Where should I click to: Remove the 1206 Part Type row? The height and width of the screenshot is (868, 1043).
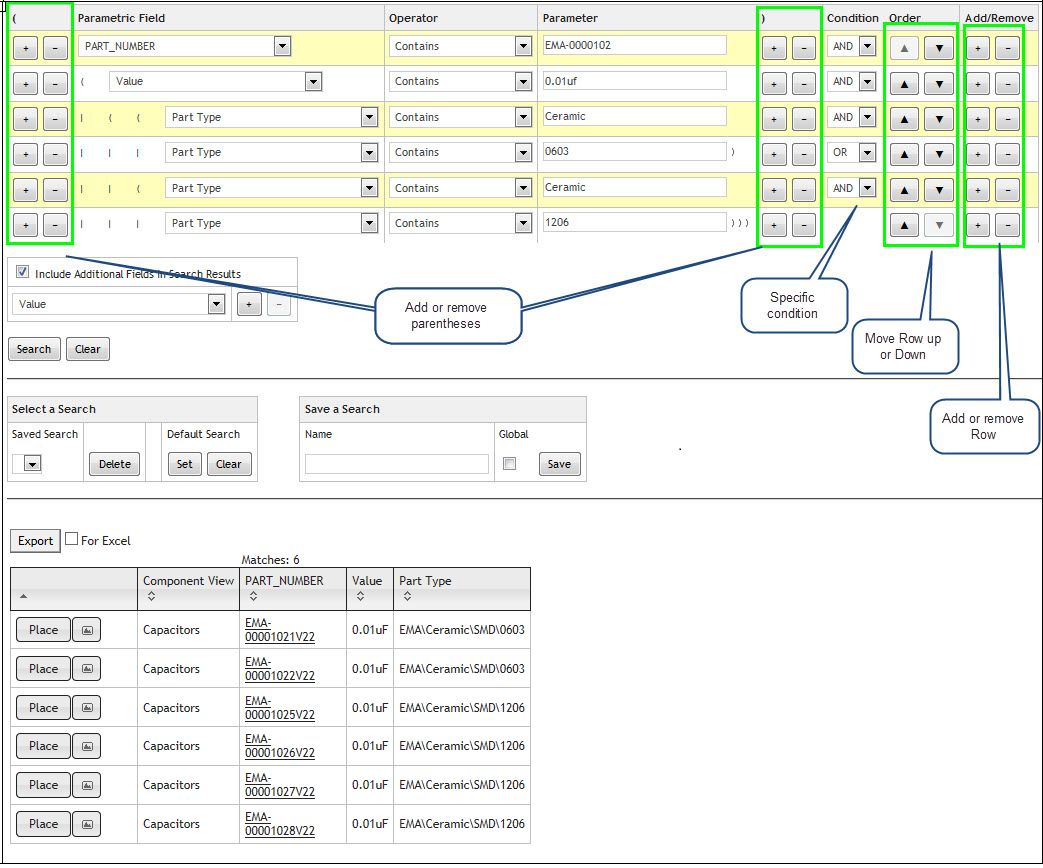(x=1007, y=223)
